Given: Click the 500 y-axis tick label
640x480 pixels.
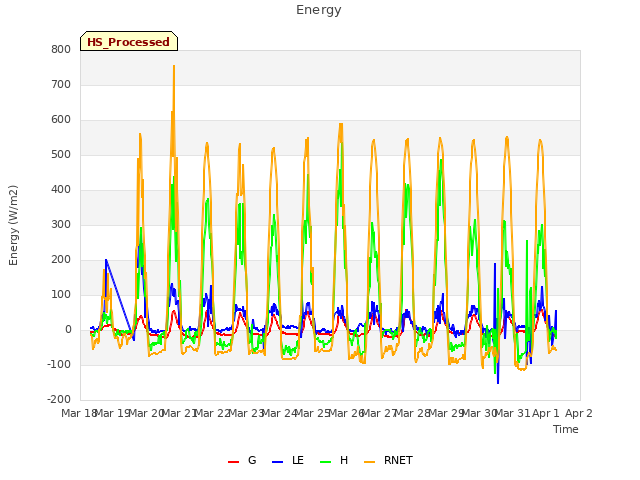Looking at the screenshot, I should coord(61,155).
